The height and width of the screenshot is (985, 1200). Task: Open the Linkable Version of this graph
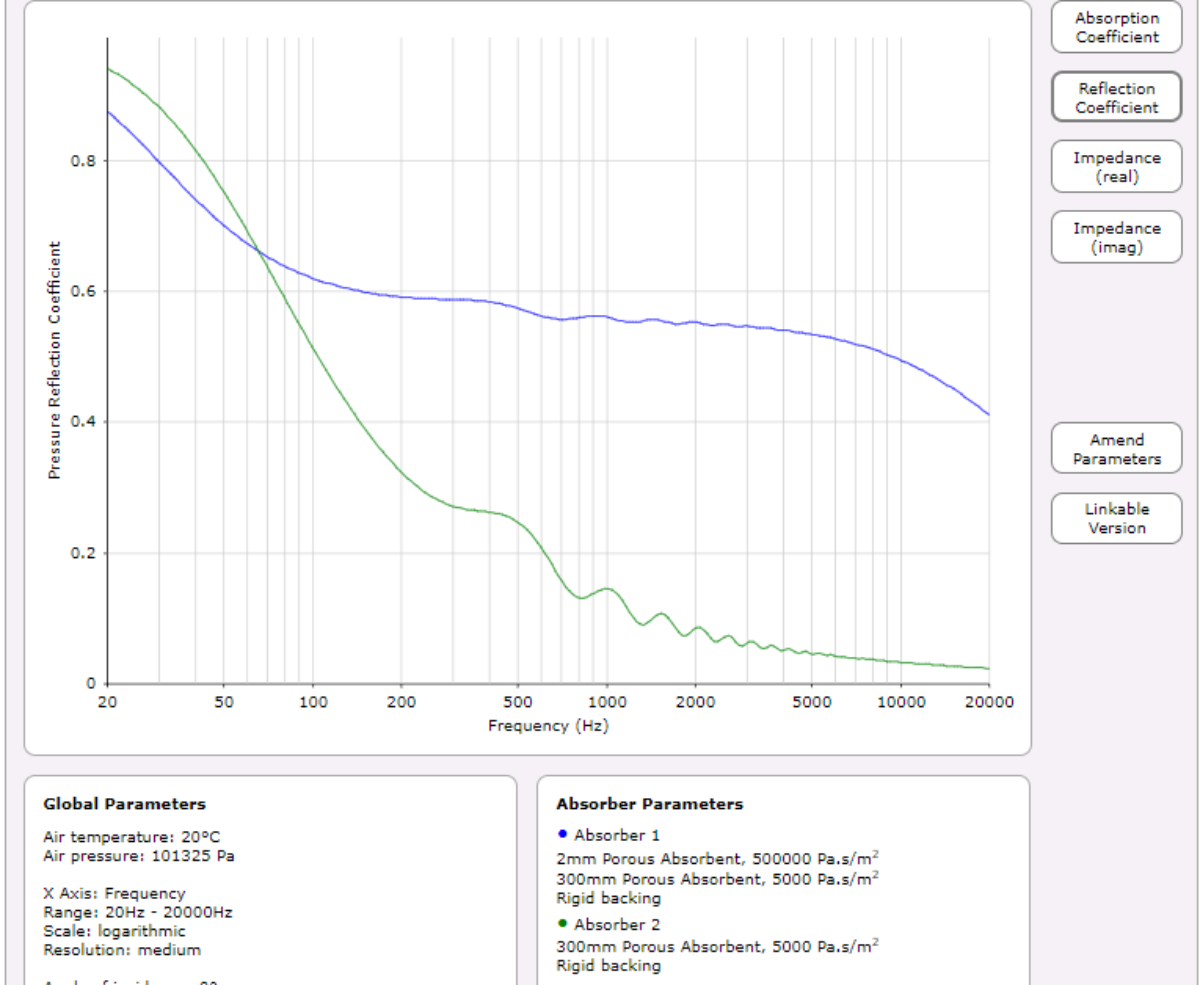click(x=1116, y=518)
